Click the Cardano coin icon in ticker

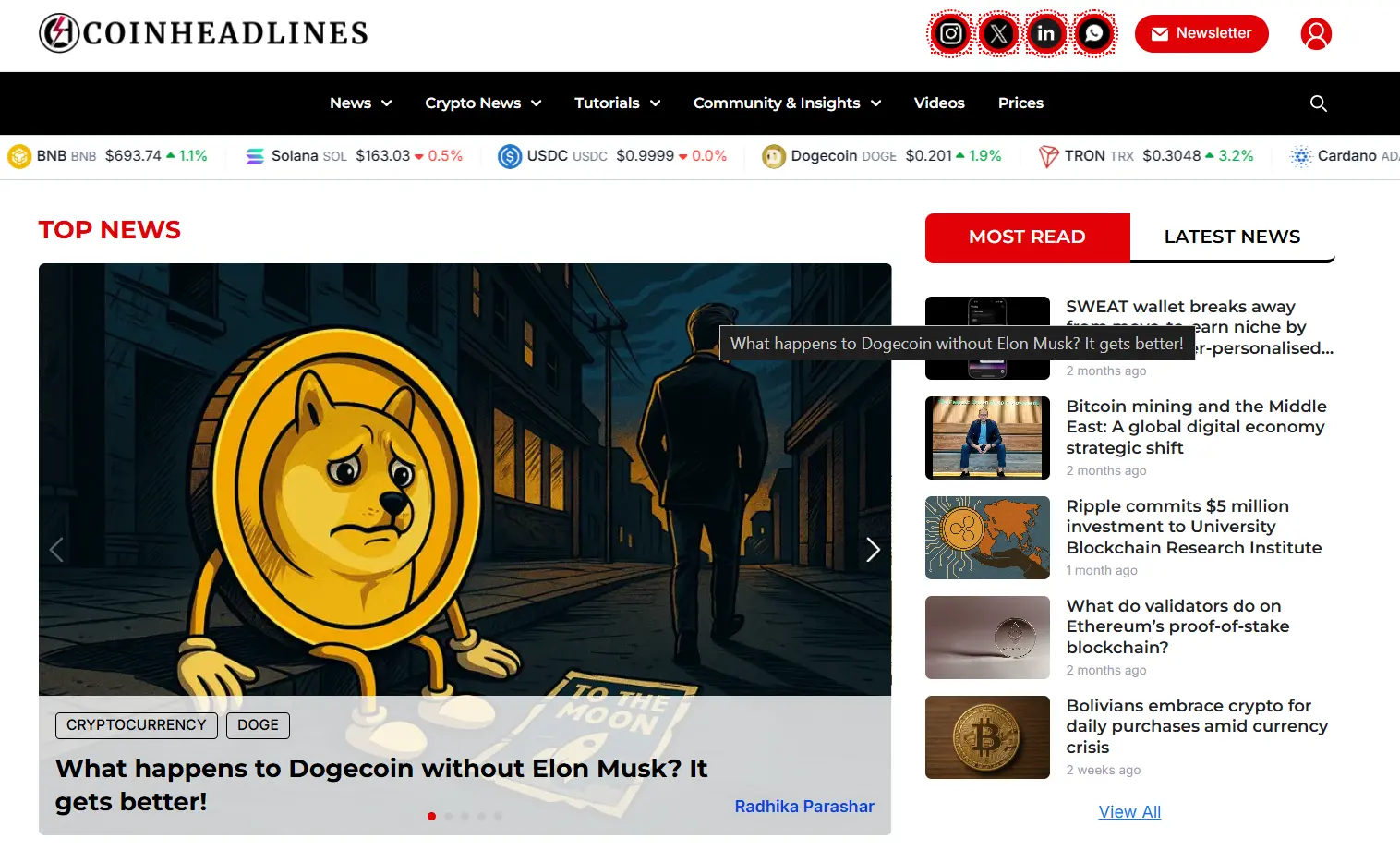pos(1301,156)
